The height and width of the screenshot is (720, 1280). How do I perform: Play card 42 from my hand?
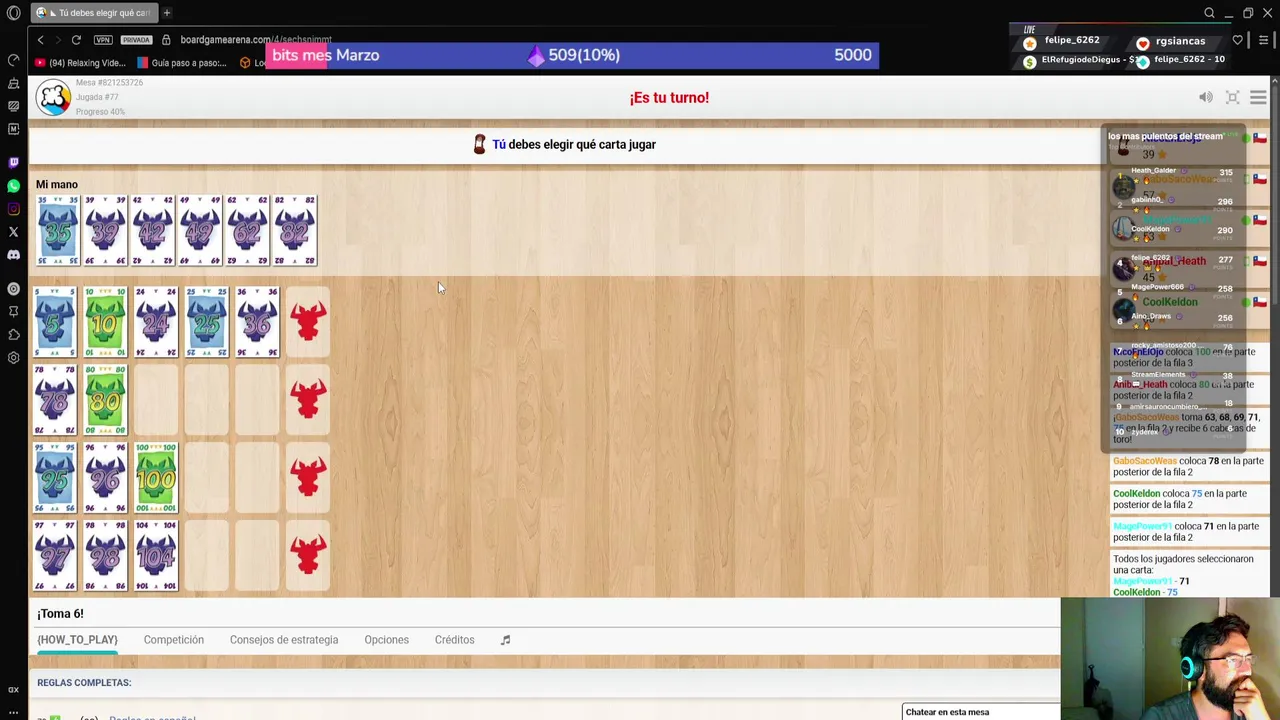152,231
